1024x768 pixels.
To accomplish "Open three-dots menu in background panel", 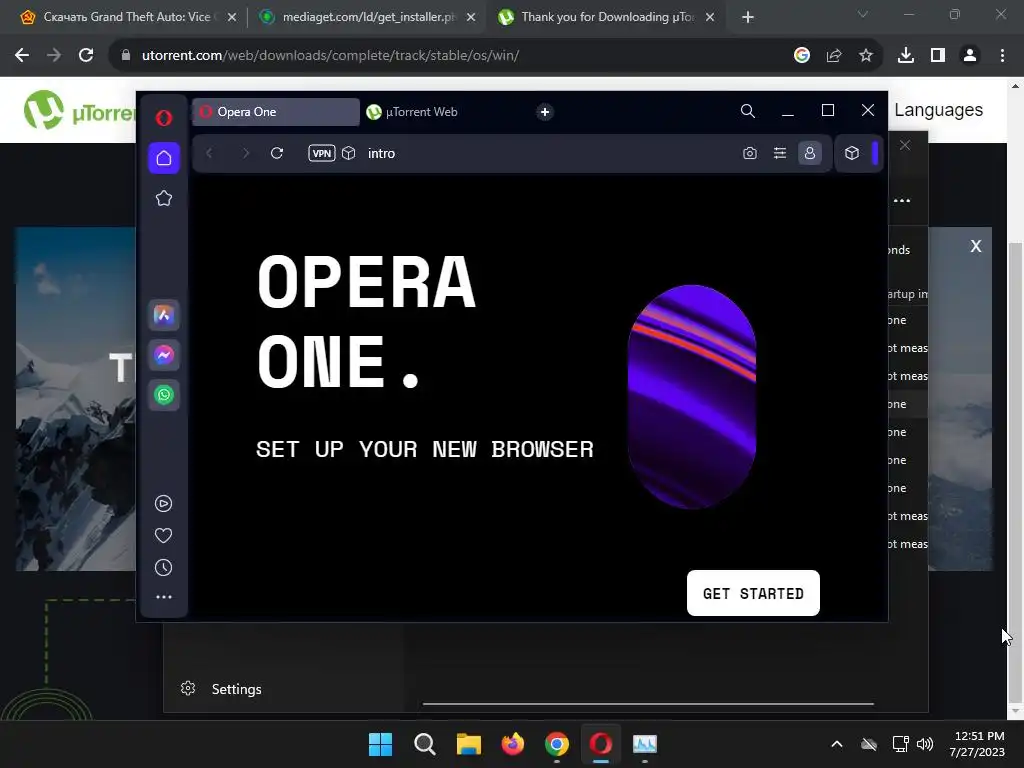I will [902, 200].
